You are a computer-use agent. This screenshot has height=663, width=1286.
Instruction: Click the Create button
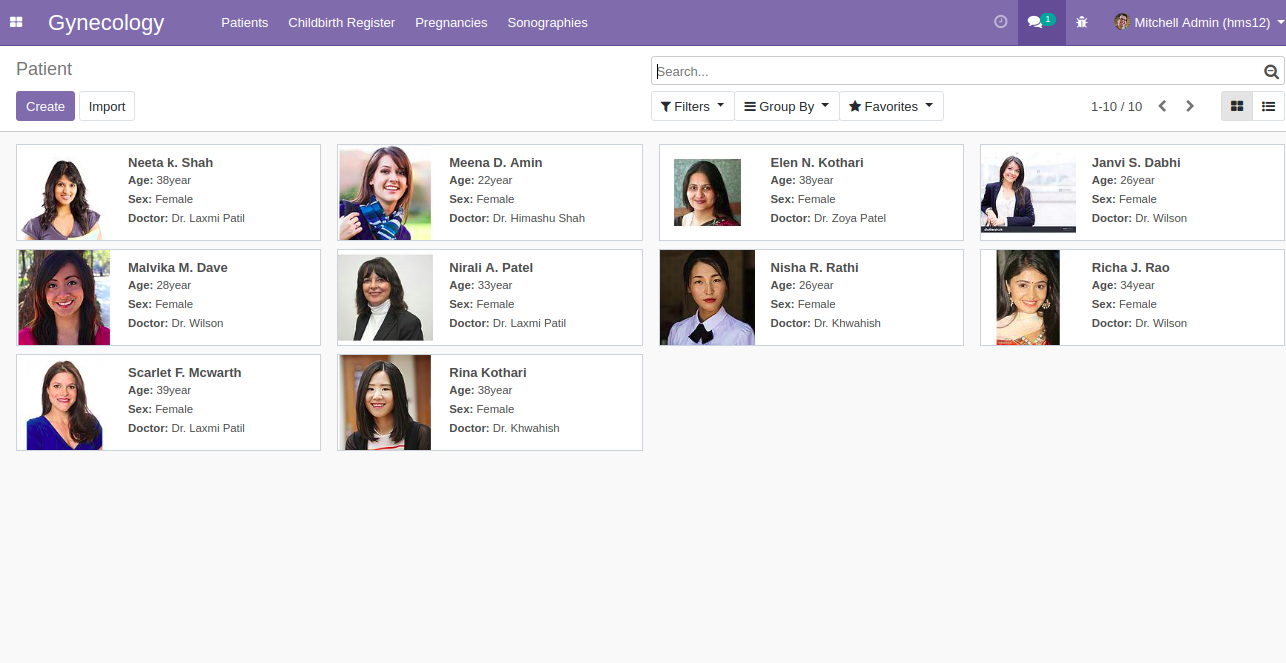click(45, 106)
